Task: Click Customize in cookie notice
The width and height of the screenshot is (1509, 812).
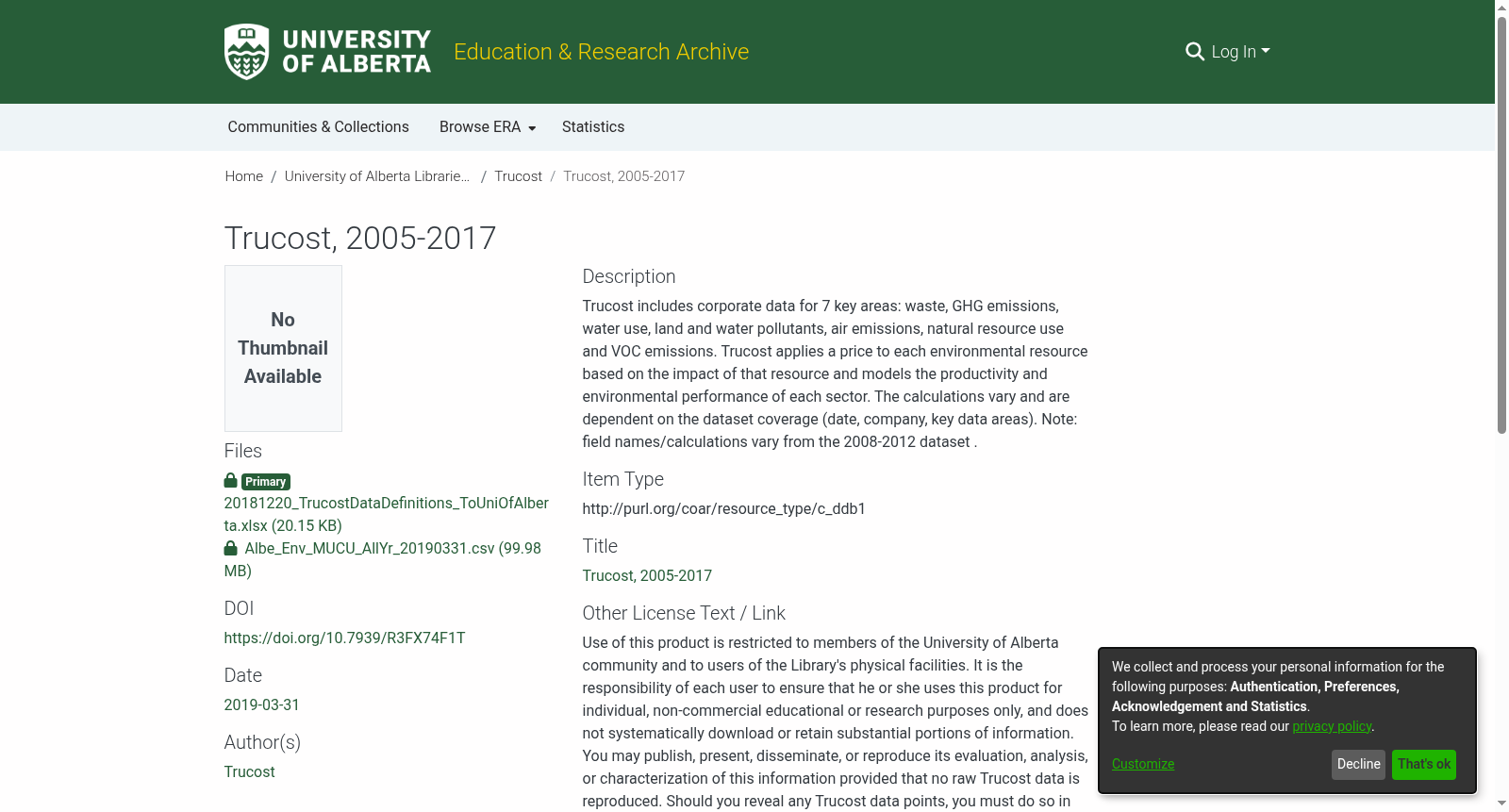Action: [1143, 764]
